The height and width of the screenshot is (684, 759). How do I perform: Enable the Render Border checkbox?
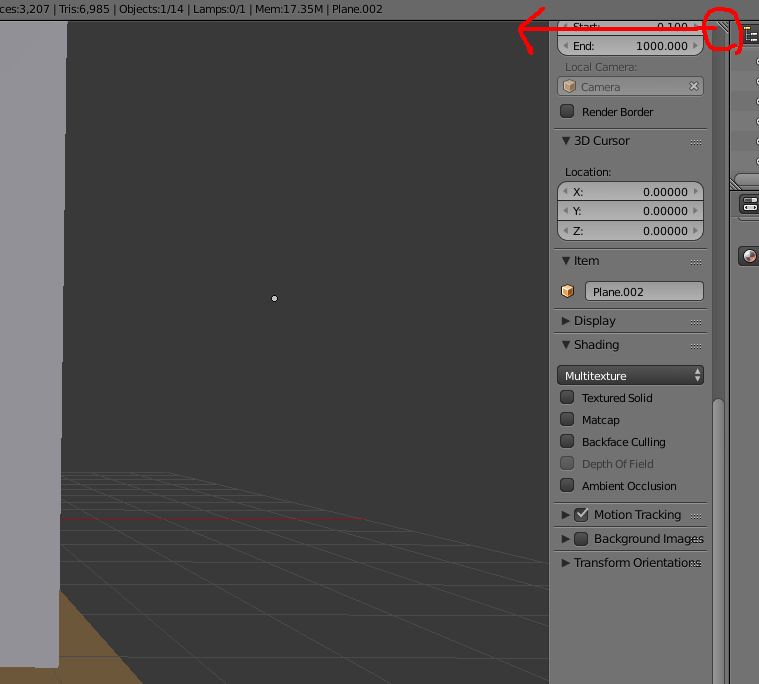[567, 111]
